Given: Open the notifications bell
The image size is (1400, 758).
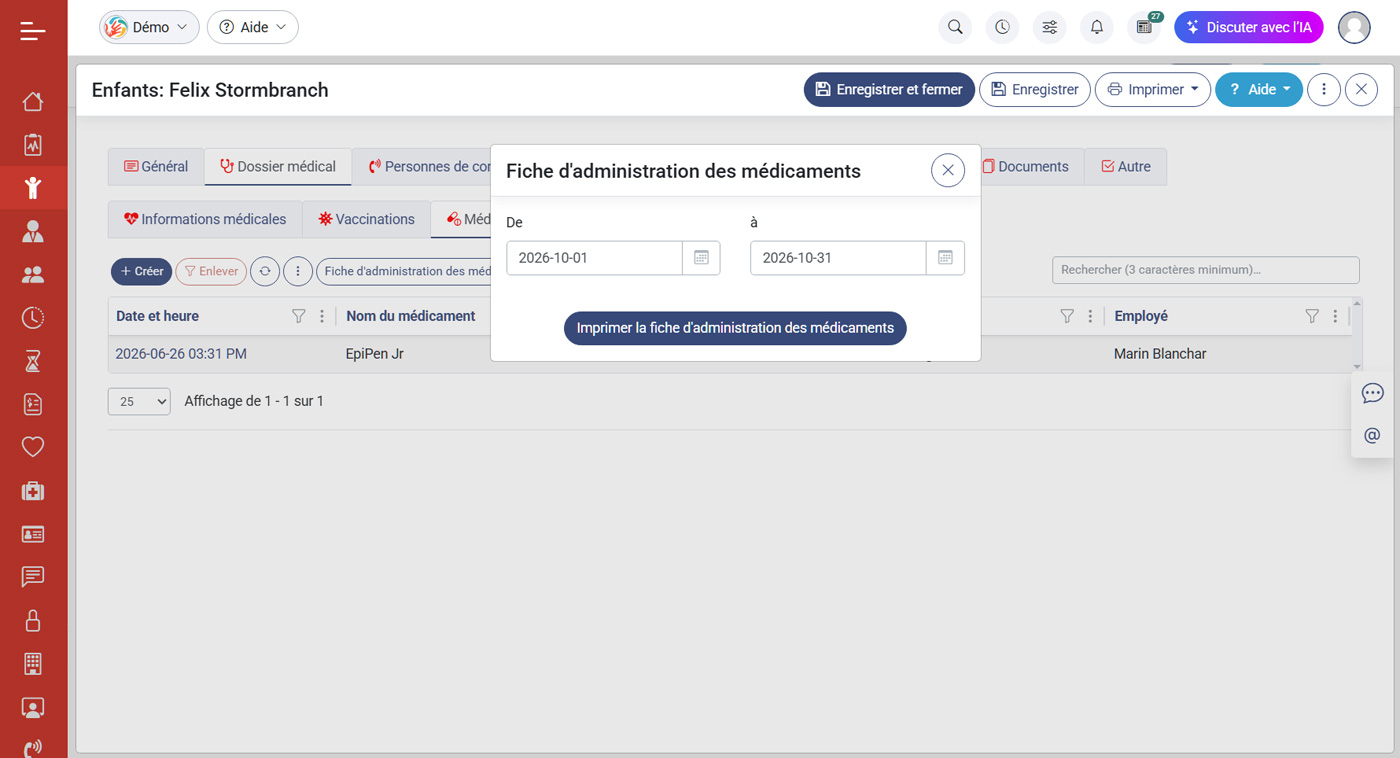Looking at the screenshot, I should [1096, 28].
